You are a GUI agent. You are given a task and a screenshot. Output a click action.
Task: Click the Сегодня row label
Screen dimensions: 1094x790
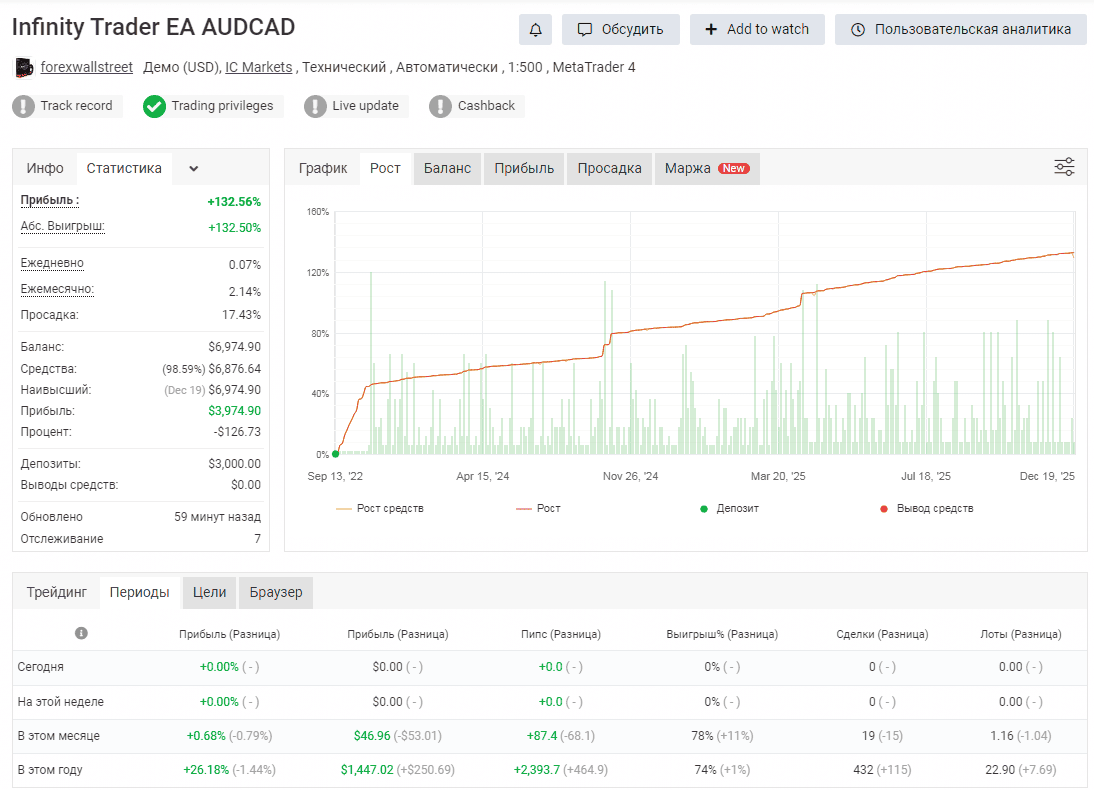click(40, 666)
